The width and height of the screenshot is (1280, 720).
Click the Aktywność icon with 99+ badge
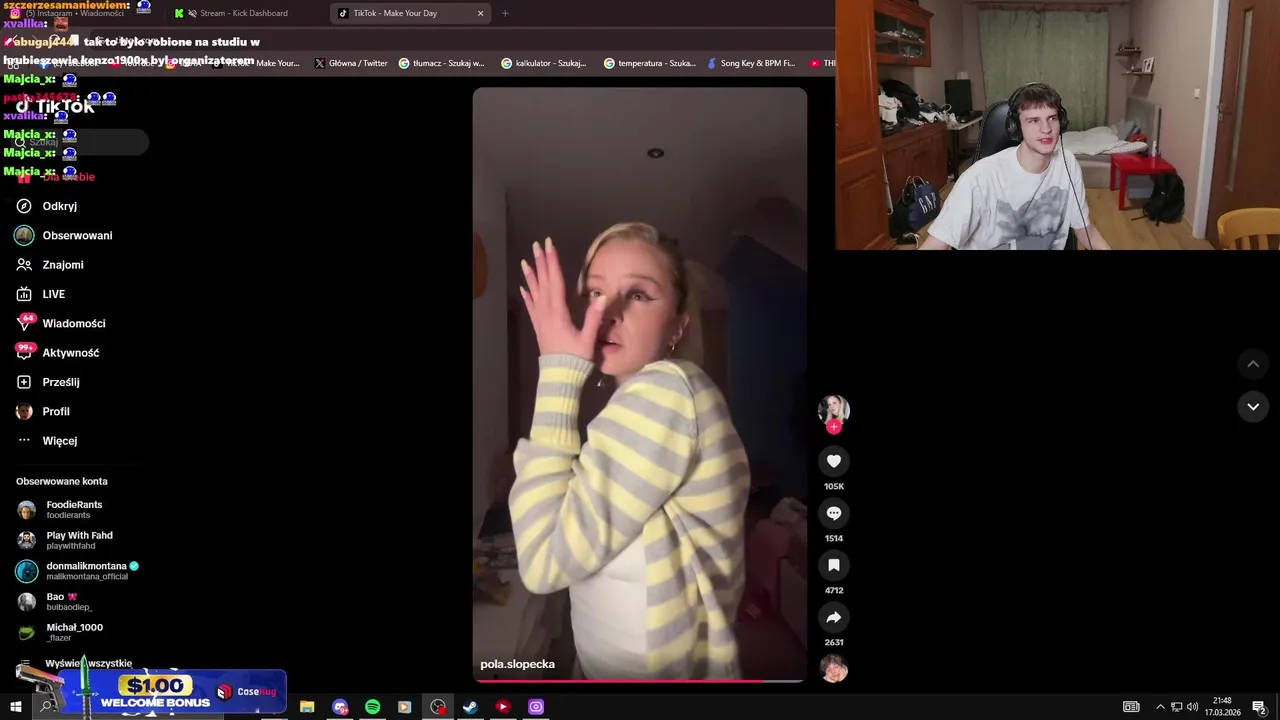click(25, 352)
